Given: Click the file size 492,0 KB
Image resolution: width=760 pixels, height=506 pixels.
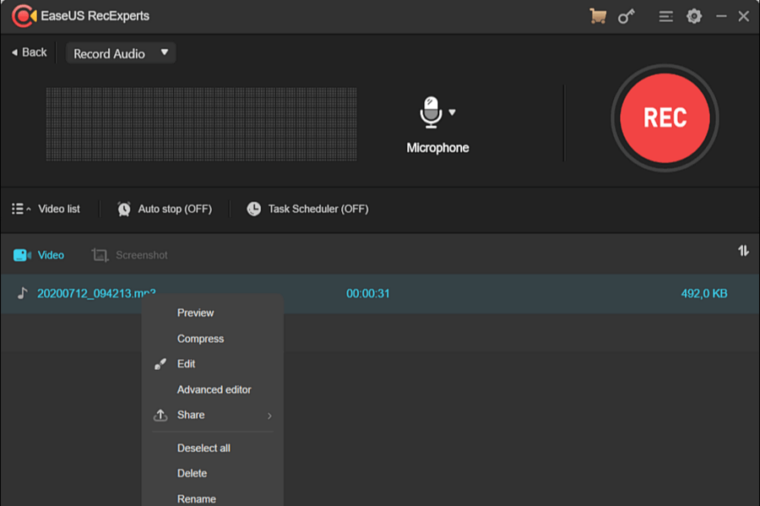Looking at the screenshot, I should pyautogui.click(x=704, y=294).
